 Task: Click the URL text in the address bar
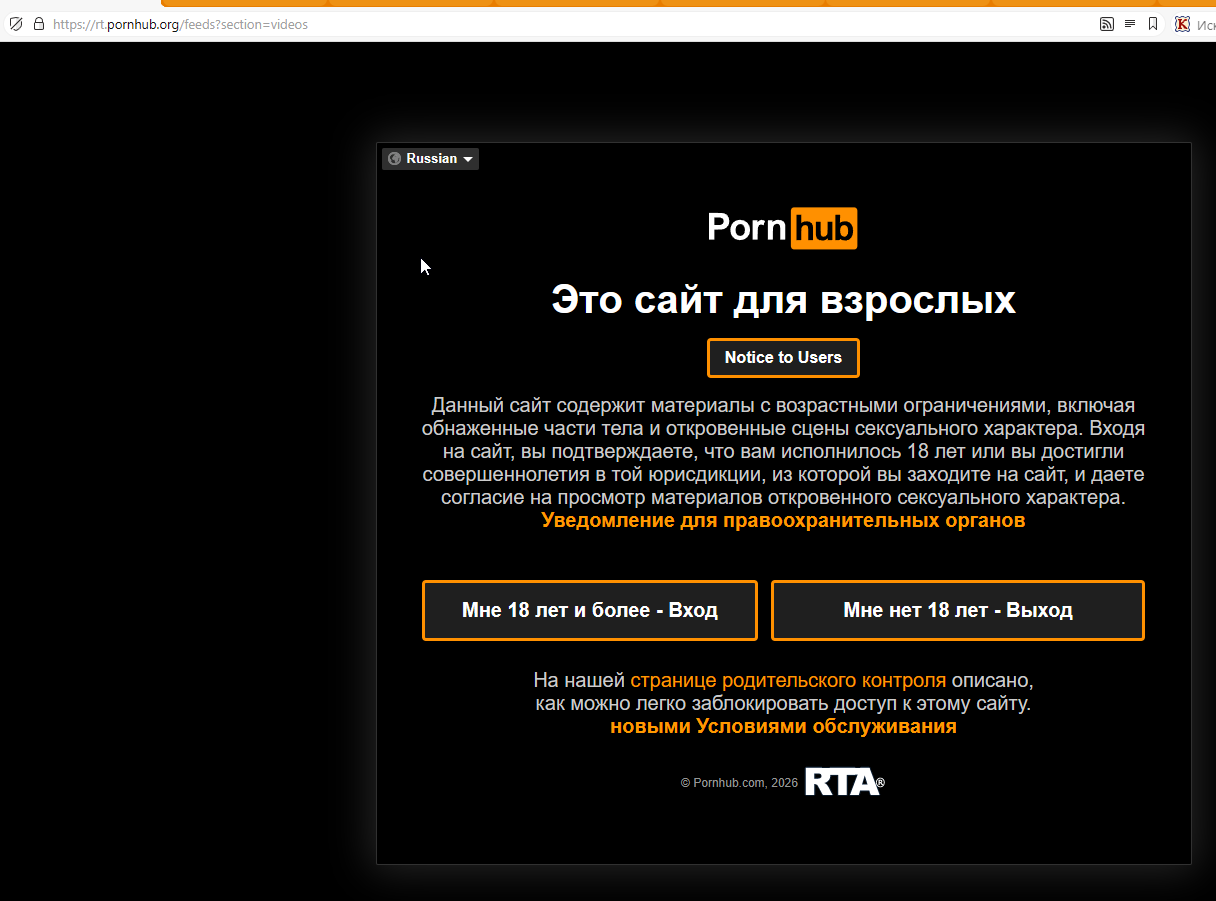point(180,24)
